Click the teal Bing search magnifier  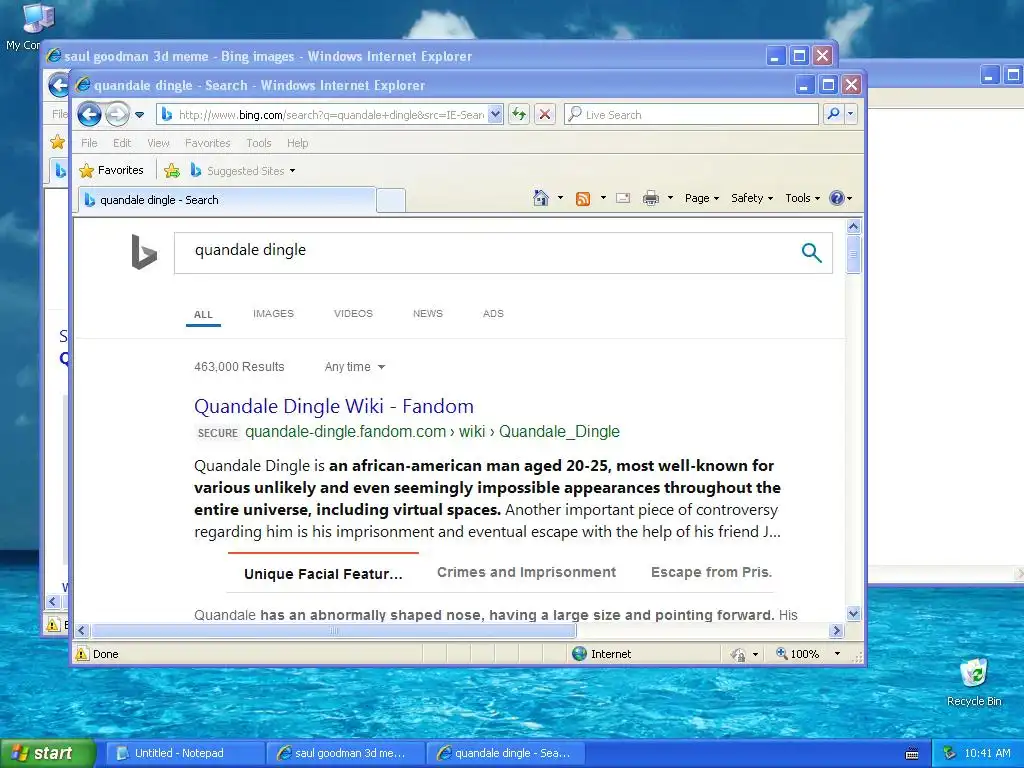click(x=811, y=253)
